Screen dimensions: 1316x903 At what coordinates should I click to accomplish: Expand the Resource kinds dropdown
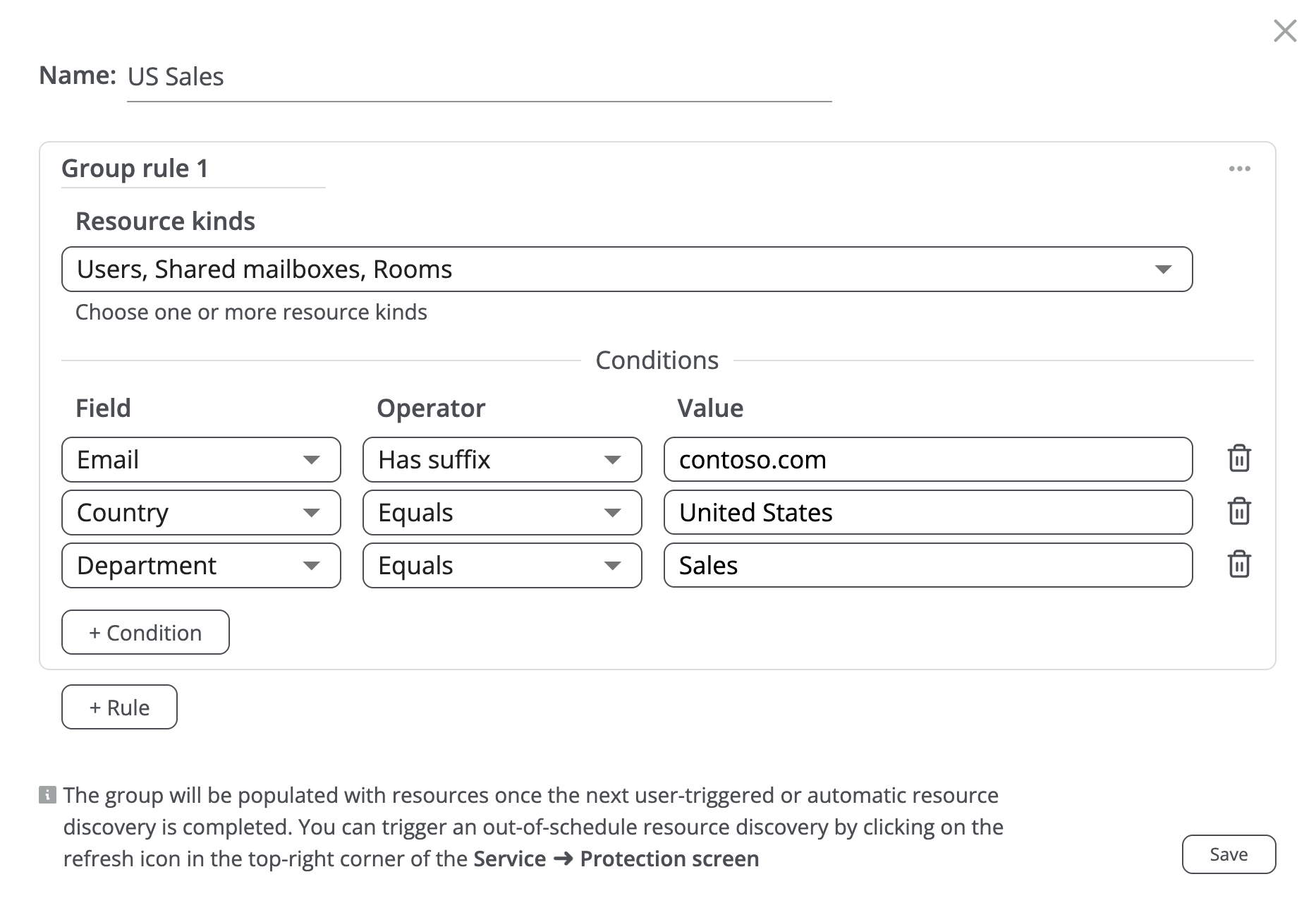tap(626, 269)
